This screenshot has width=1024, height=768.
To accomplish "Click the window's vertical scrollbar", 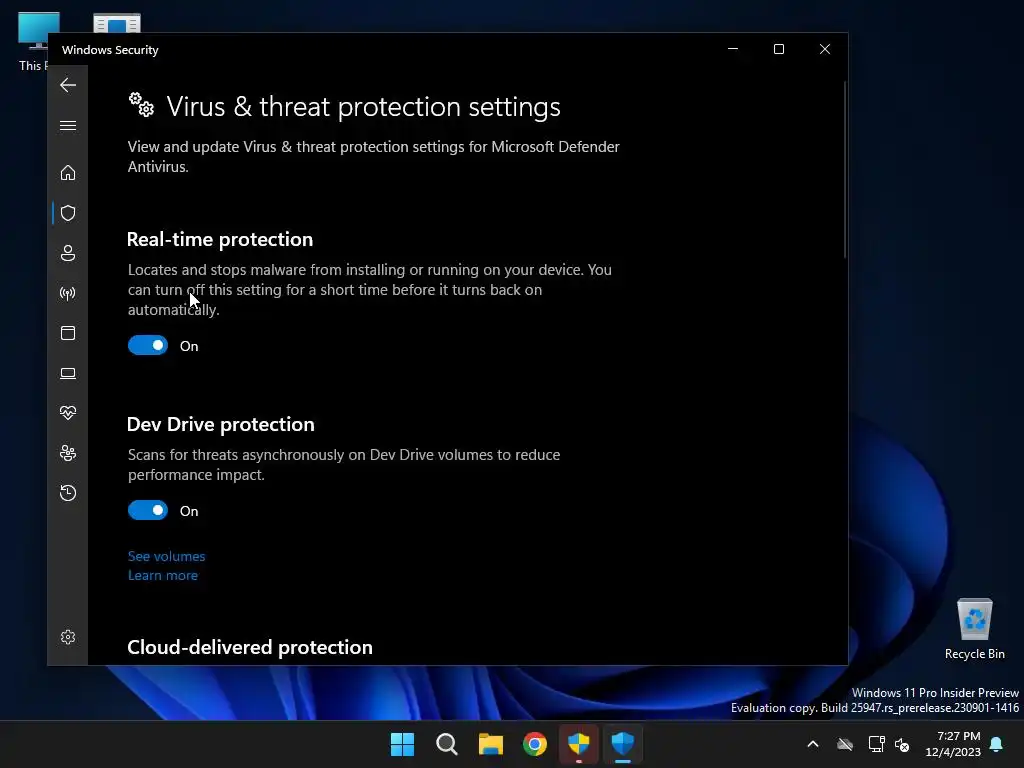I will 844,170.
